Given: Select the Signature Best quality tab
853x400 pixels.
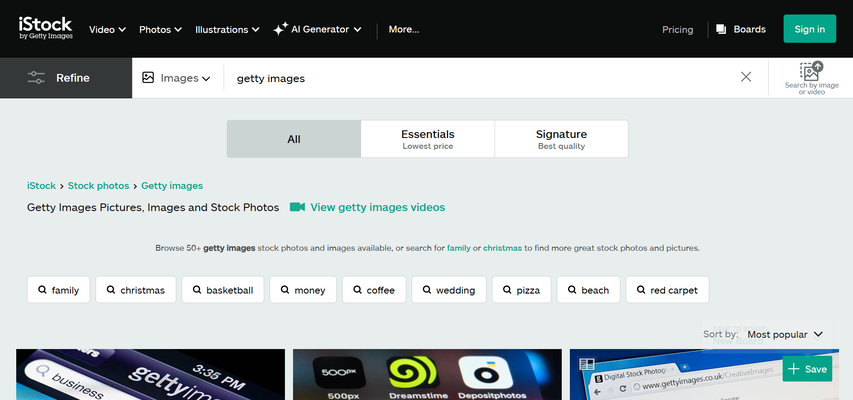Looking at the screenshot, I should pyautogui.click(x=561, y=139).
